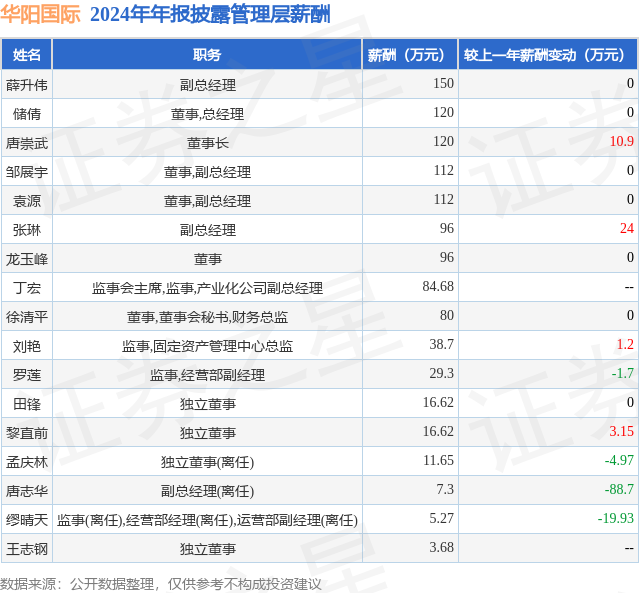Click the red salary change 10.9
Viewport: 639px width, 593px height.
621,141
